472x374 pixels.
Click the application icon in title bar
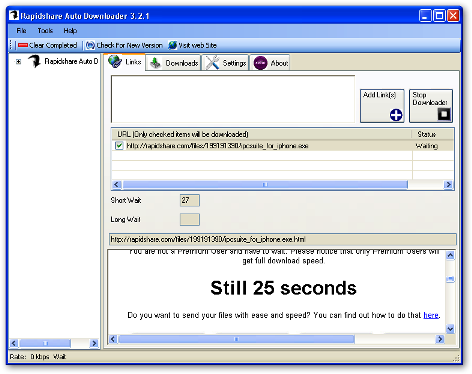(14, 15)
